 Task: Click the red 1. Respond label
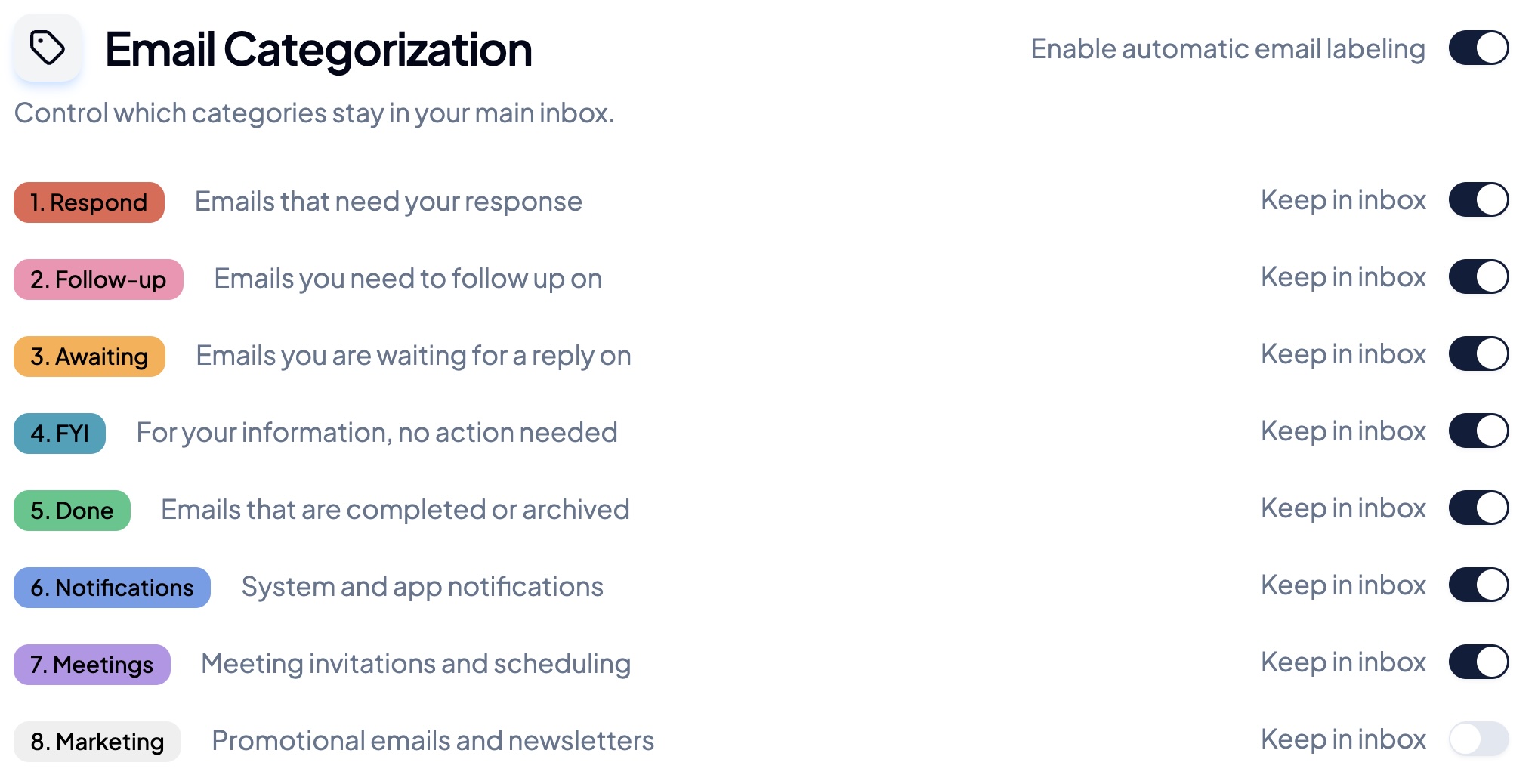[x=89, y=202]
